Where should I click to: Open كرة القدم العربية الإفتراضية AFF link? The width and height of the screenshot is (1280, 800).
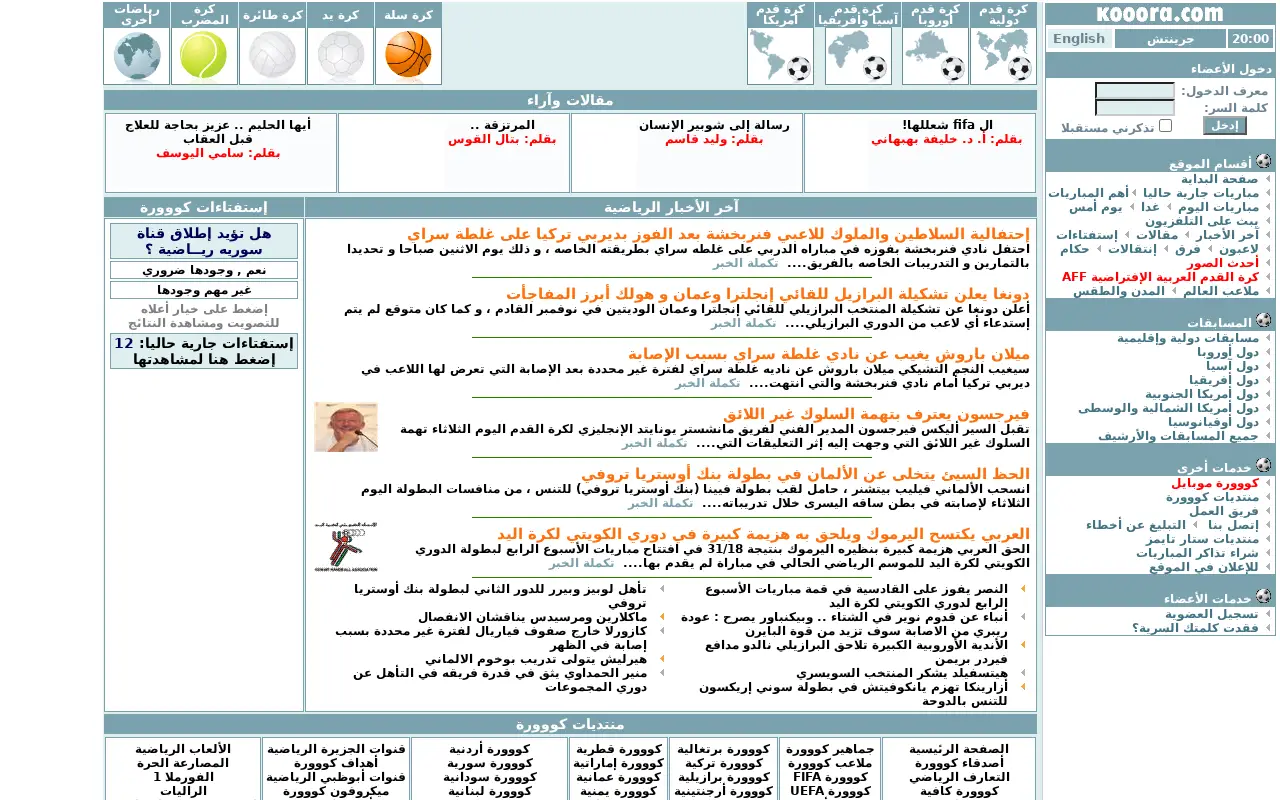click(1160, 277)
